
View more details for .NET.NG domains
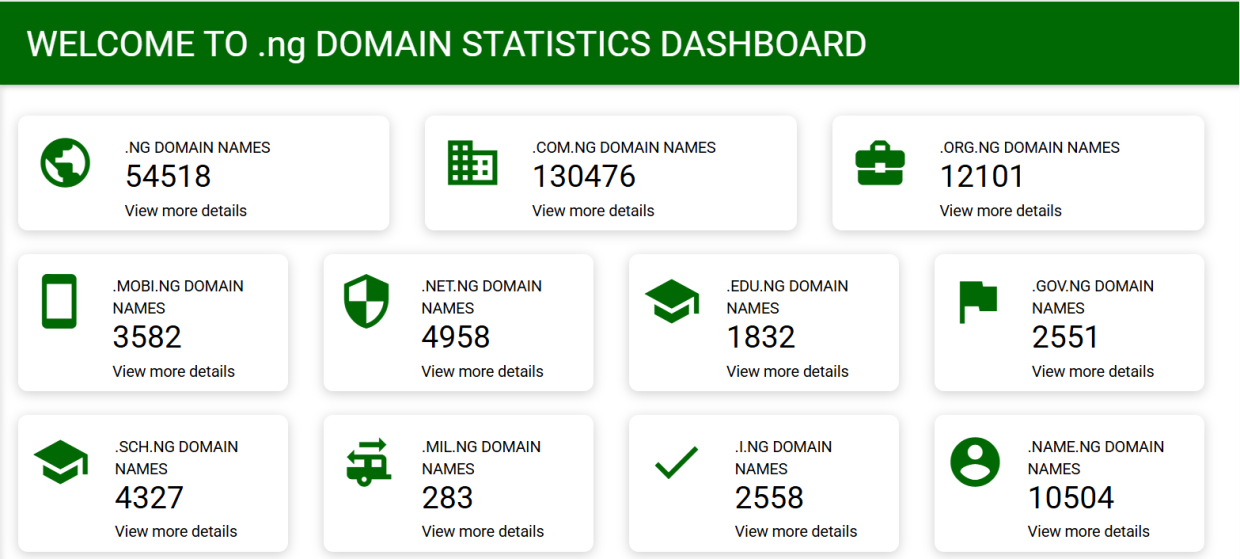(x=482, y=372)
